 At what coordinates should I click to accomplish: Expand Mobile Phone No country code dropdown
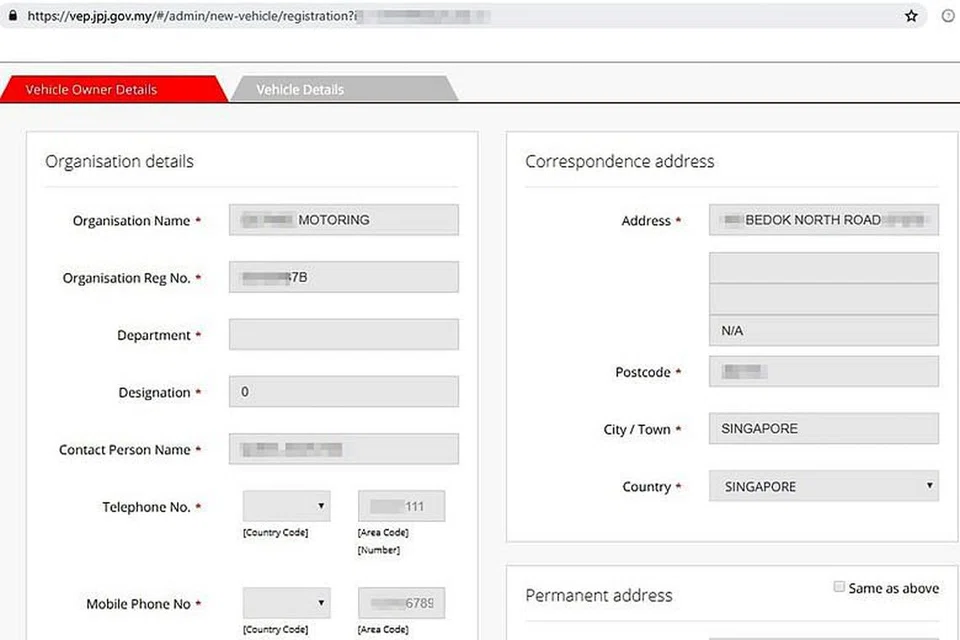[x=286, y=603]
